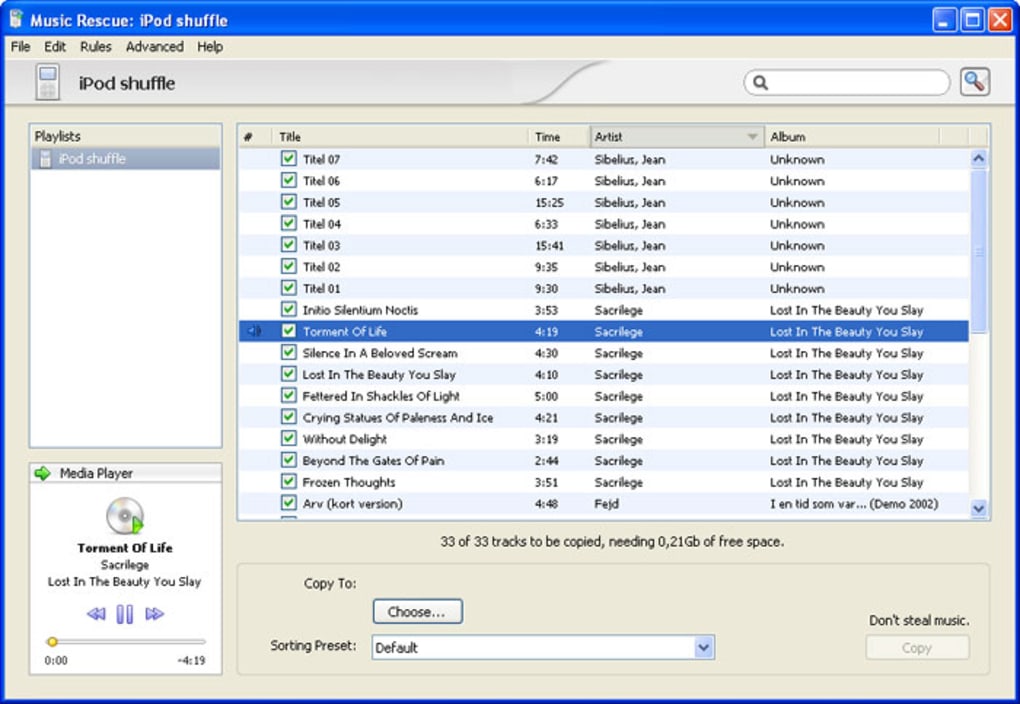Select the Titel 03 track row
The width and height of the screenshot is (1020, 704).
(603, 245)
